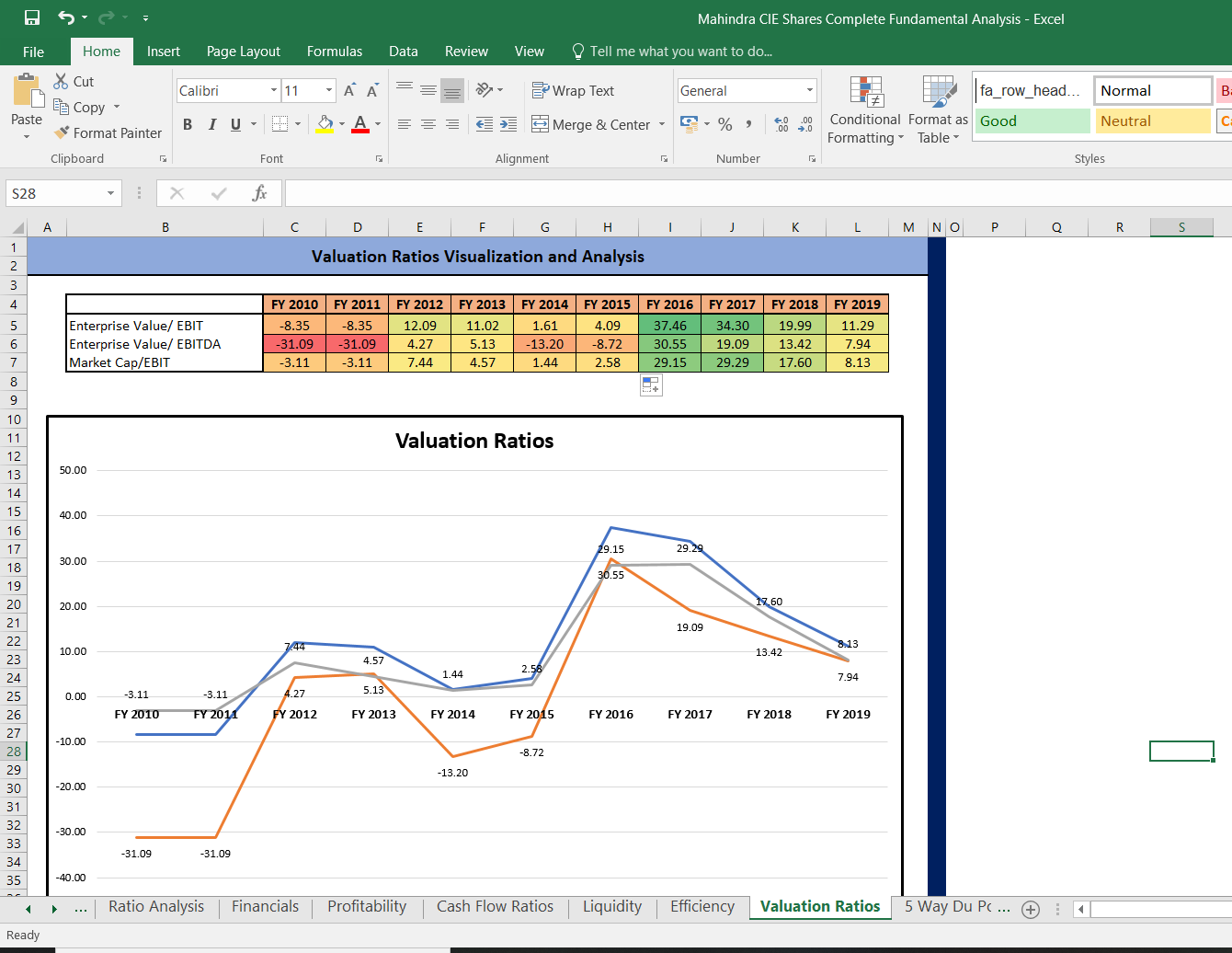The height and width of the screenshot is (953, 1232).
Task: Open the File tab
Action: pyautogui.click(x=33, y=52)
